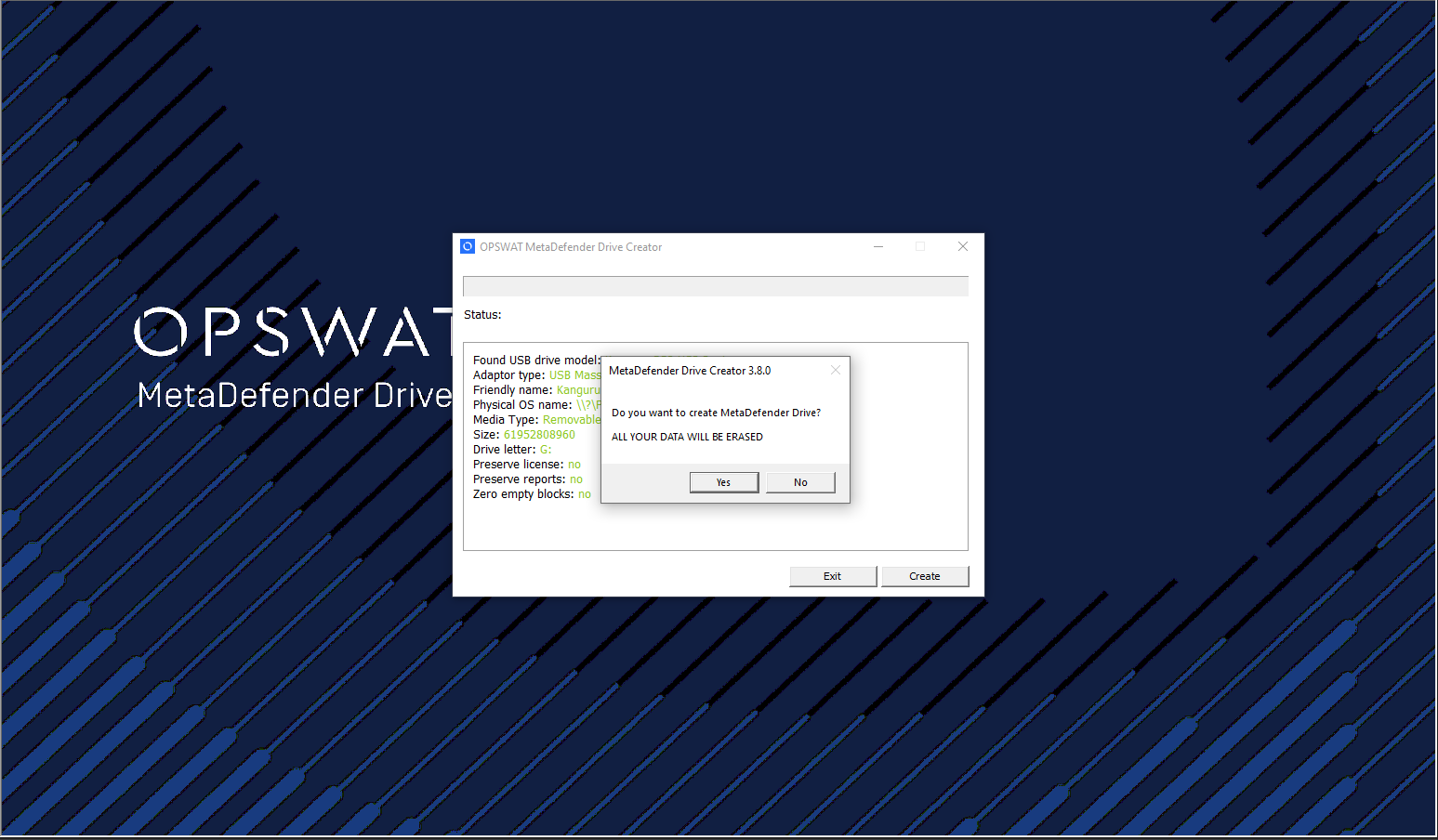Decline erasing data with No button
This screenshot has height=840, width=1438.
click(800, 482)
